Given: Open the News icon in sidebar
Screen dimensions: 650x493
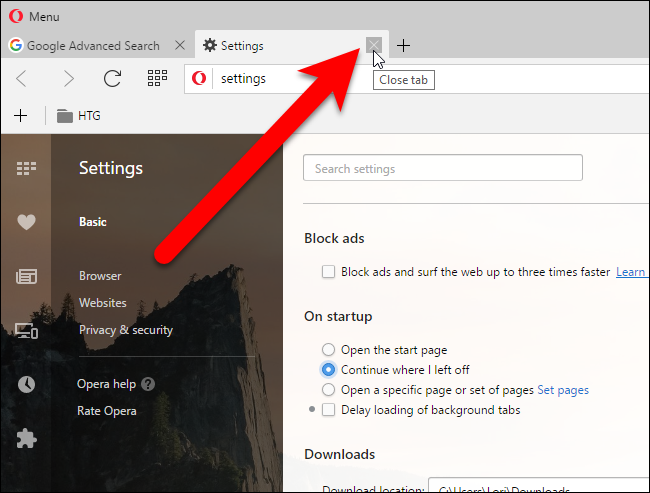Looking at the screenshot, I should pyautogui.click(x=26, y=276).
